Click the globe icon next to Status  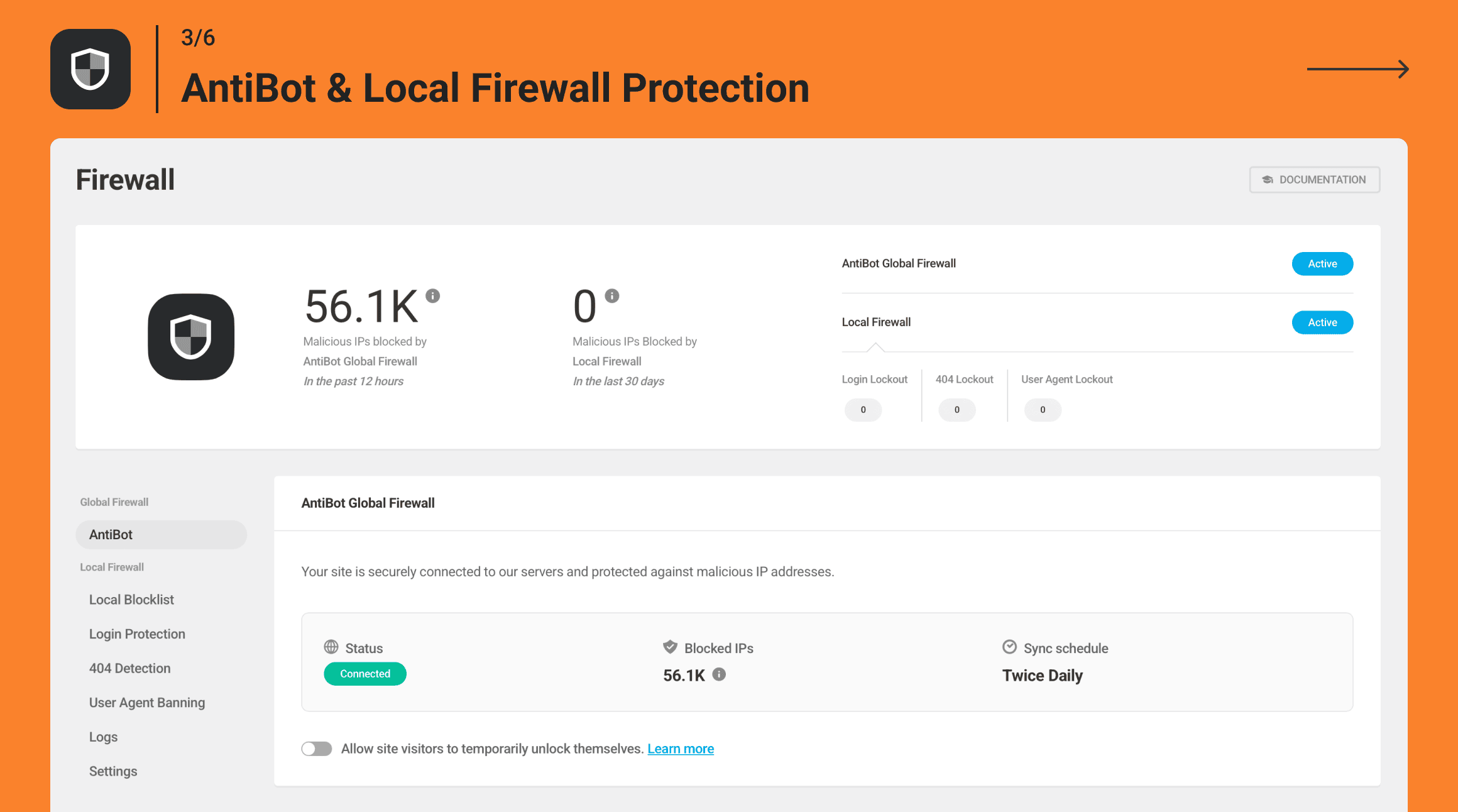point(330,647)
